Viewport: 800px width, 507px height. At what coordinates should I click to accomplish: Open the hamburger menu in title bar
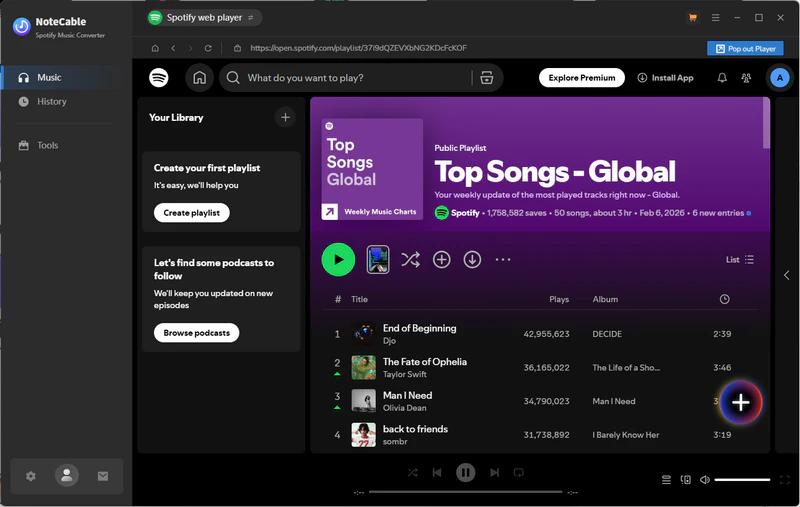point(715,18)
